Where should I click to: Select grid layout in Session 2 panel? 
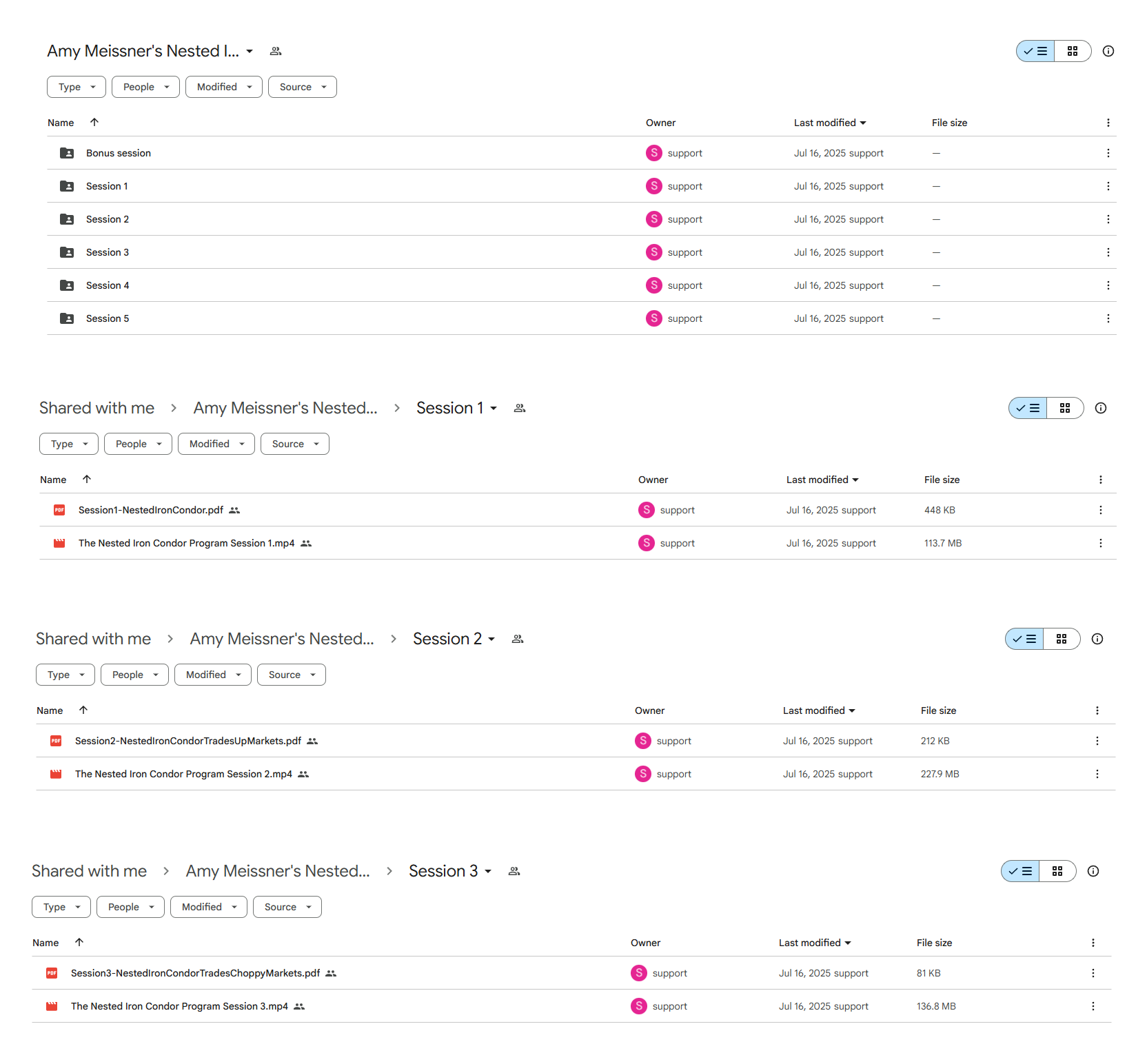coord(1062,639)
